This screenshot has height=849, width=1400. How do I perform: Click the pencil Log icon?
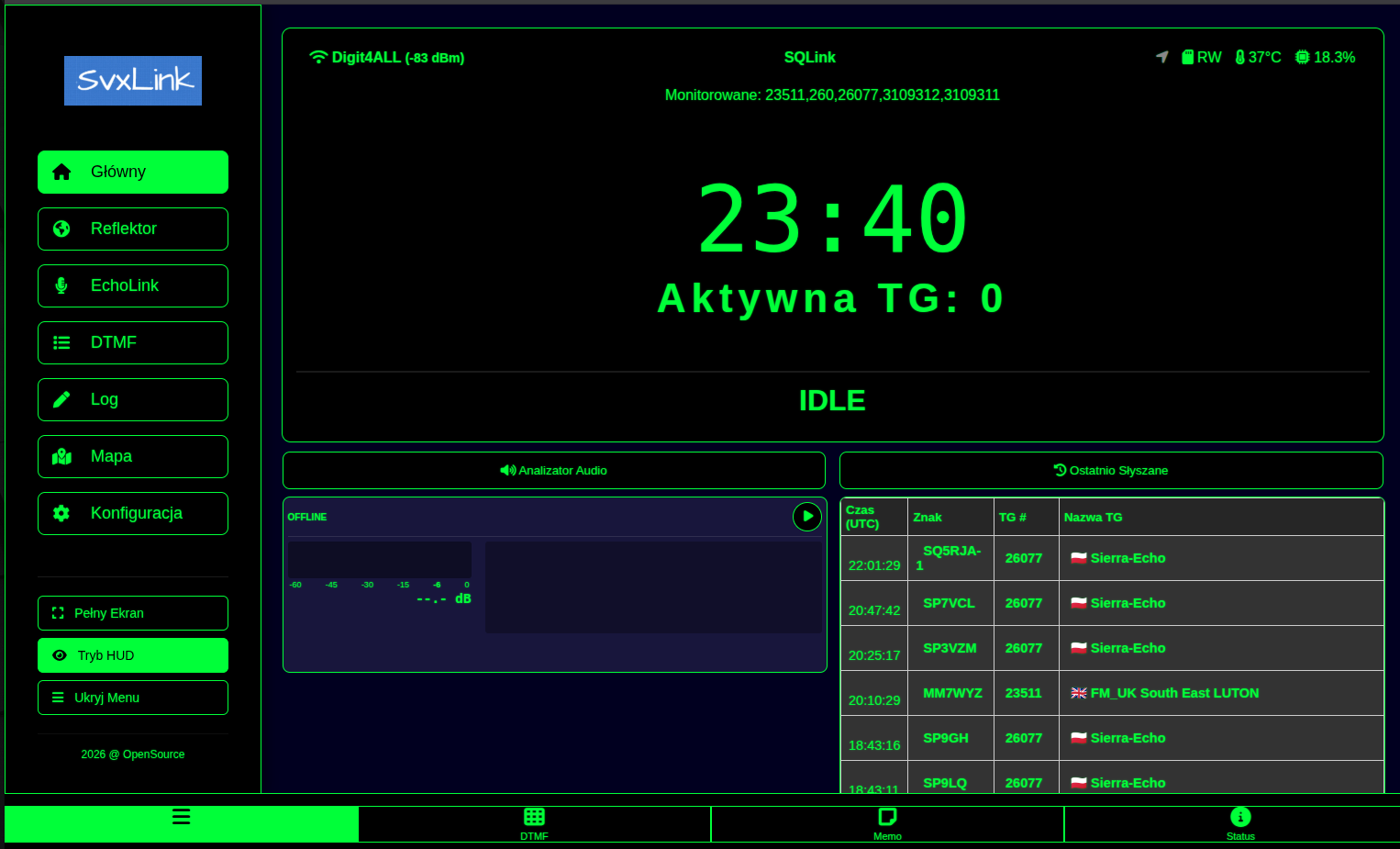pos(61,399)
